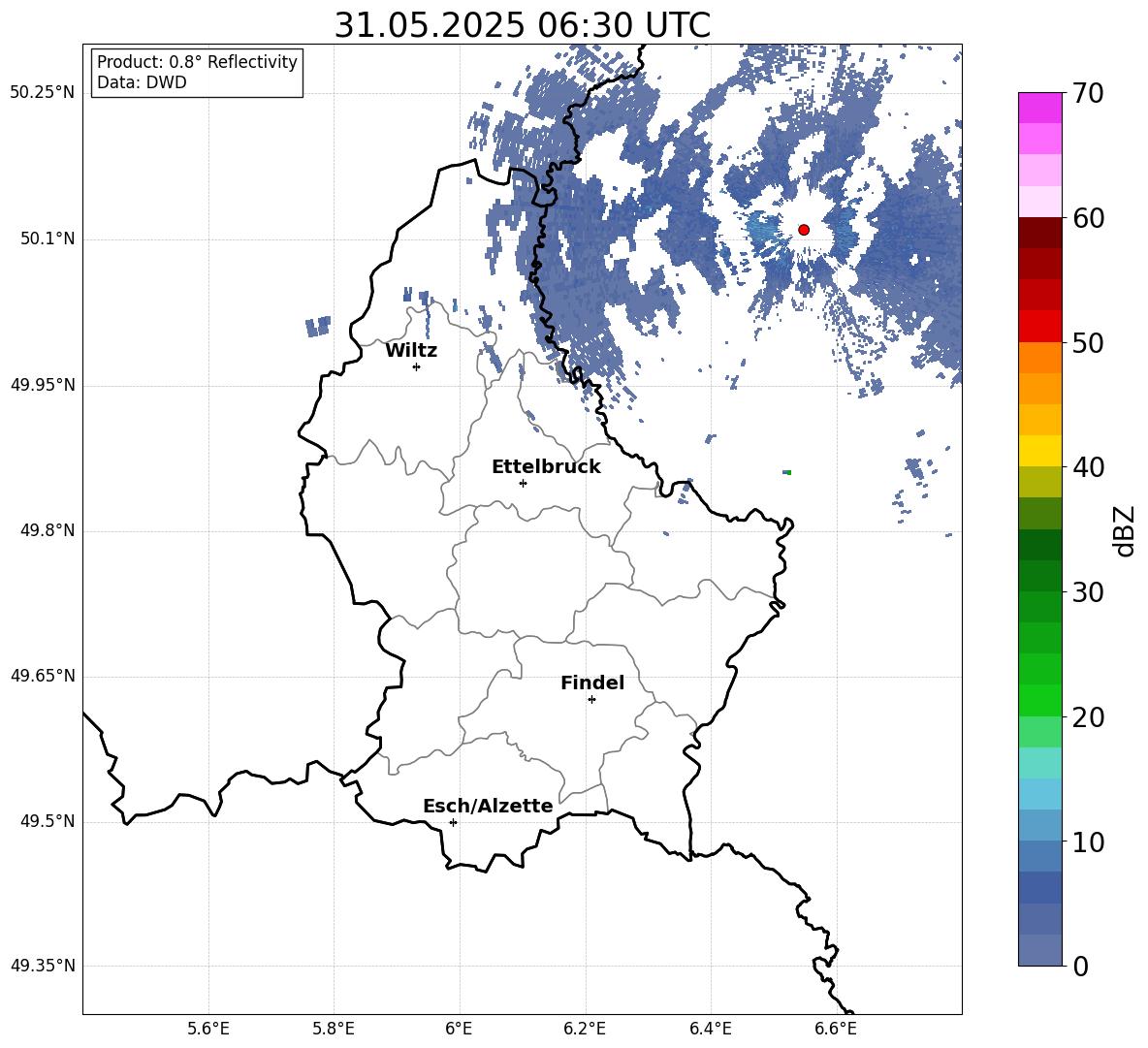Click the longitude label '6.2°E'
This screenshot has height=1048, width=1148.
(585, 1029)
